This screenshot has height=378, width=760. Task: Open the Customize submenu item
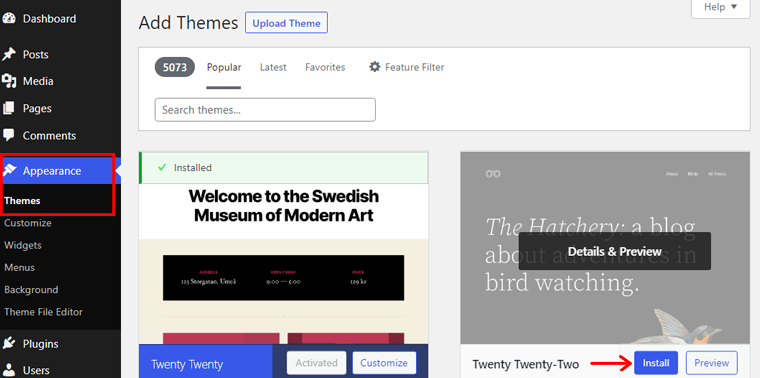(x=28, y=223)
